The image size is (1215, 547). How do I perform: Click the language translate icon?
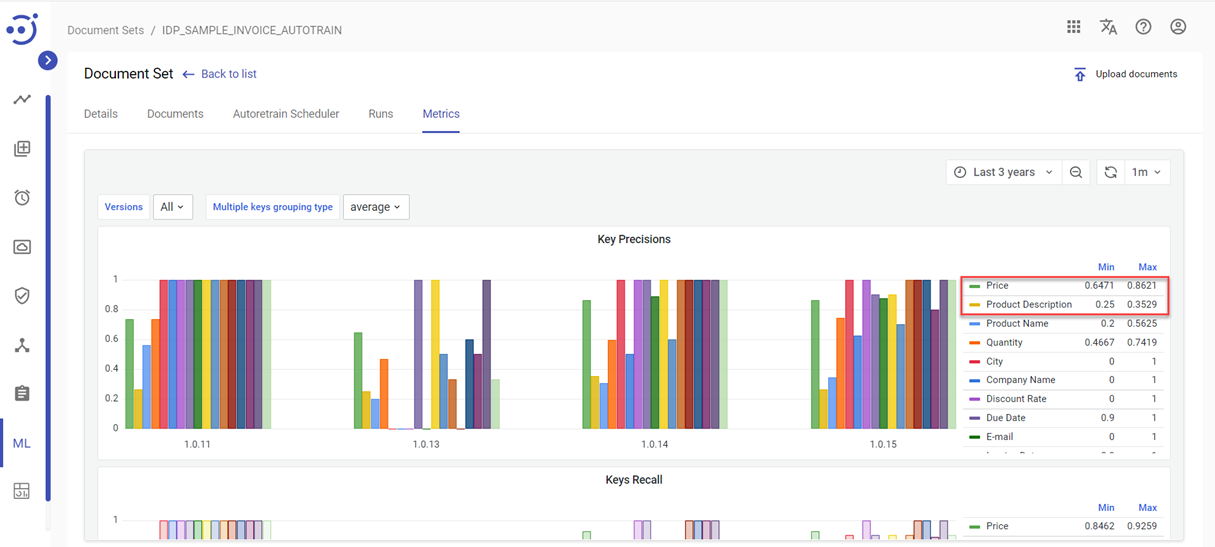click(x=1108, y=27)
